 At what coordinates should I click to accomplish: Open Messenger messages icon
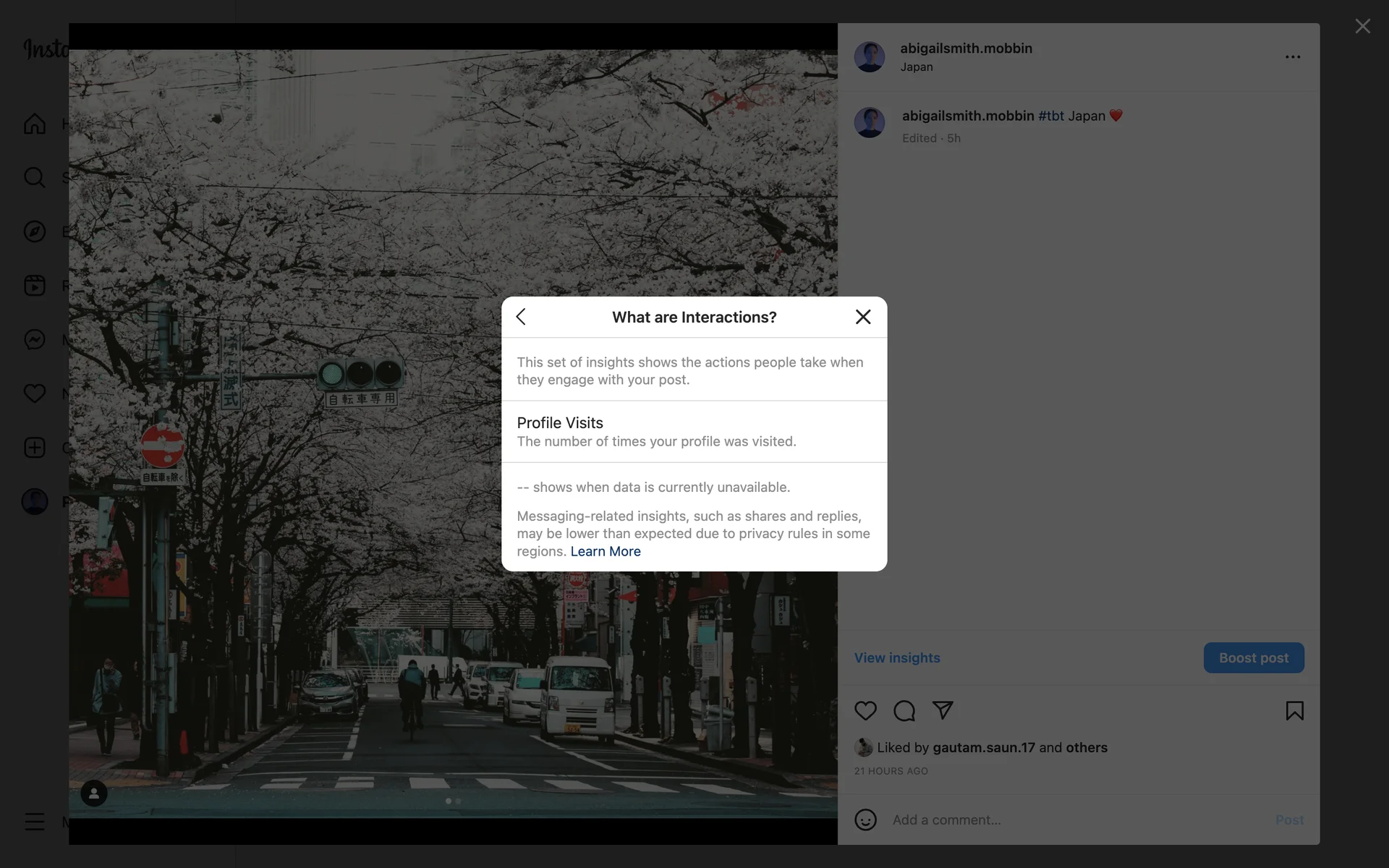click(x=35, y=339)
